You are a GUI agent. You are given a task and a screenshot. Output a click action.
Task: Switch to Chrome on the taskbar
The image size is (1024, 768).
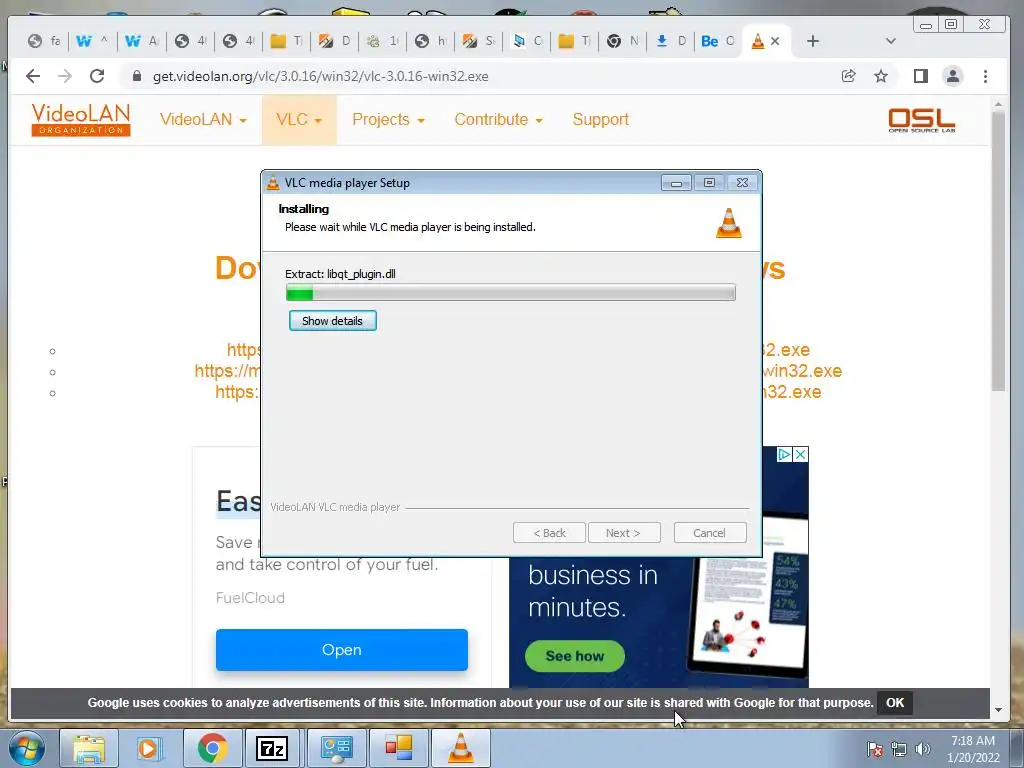(212, 748)
